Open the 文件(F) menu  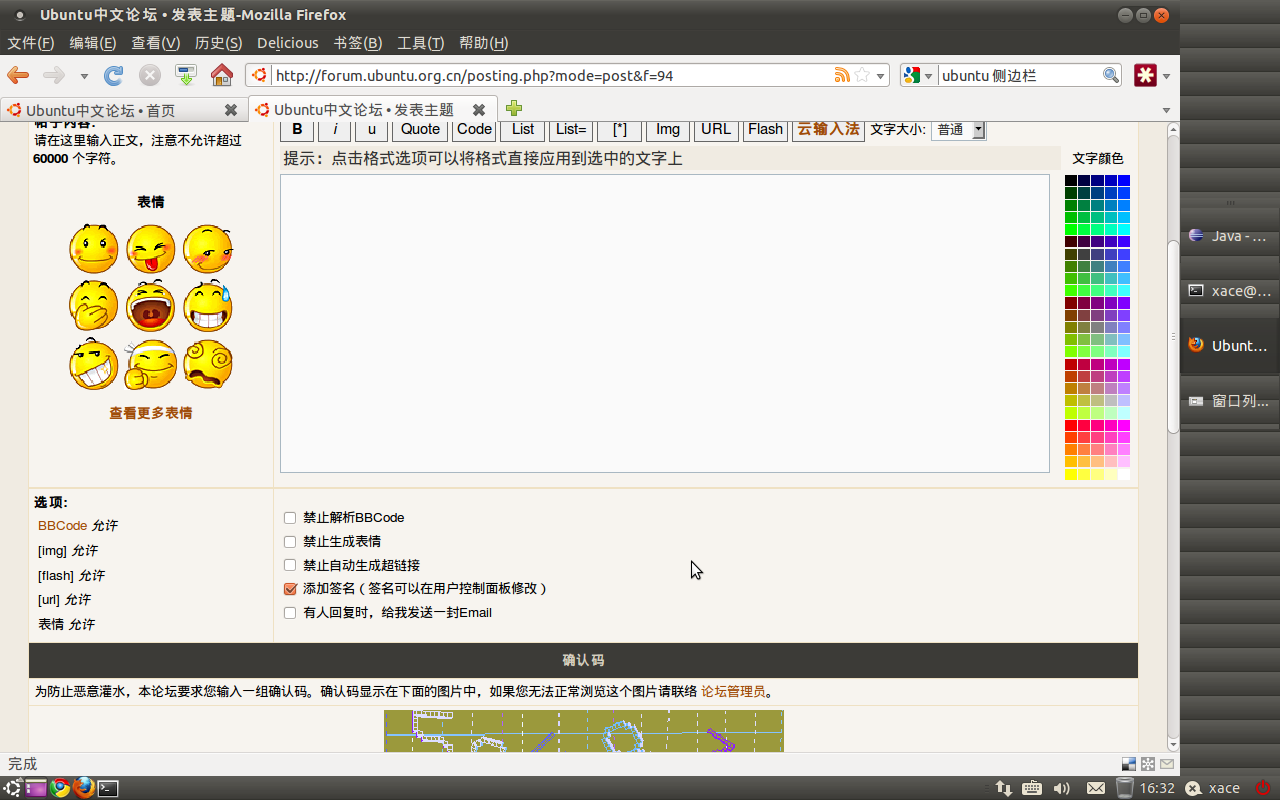31,43
